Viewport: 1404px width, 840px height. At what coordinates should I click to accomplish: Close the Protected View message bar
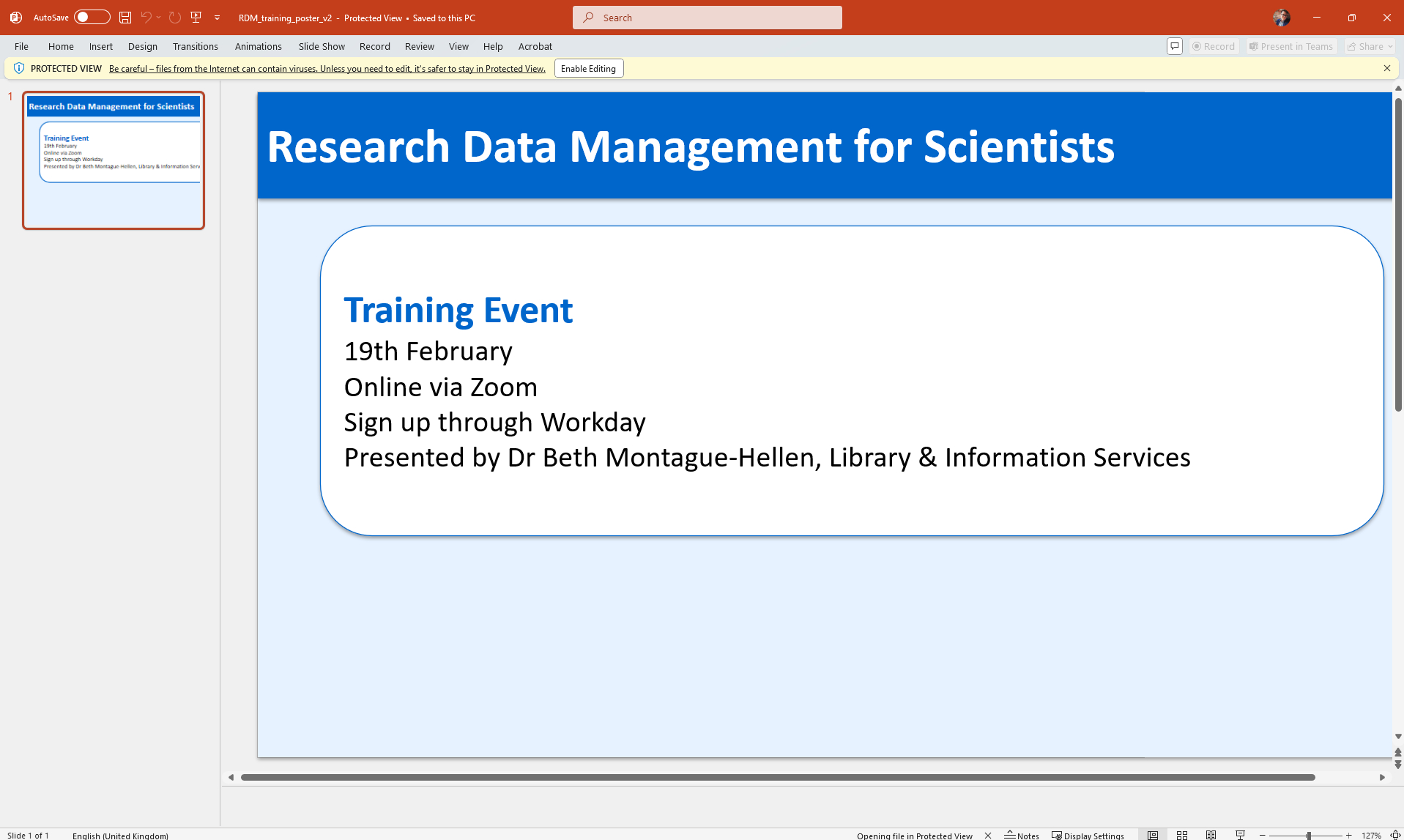tap(1386, 68)
